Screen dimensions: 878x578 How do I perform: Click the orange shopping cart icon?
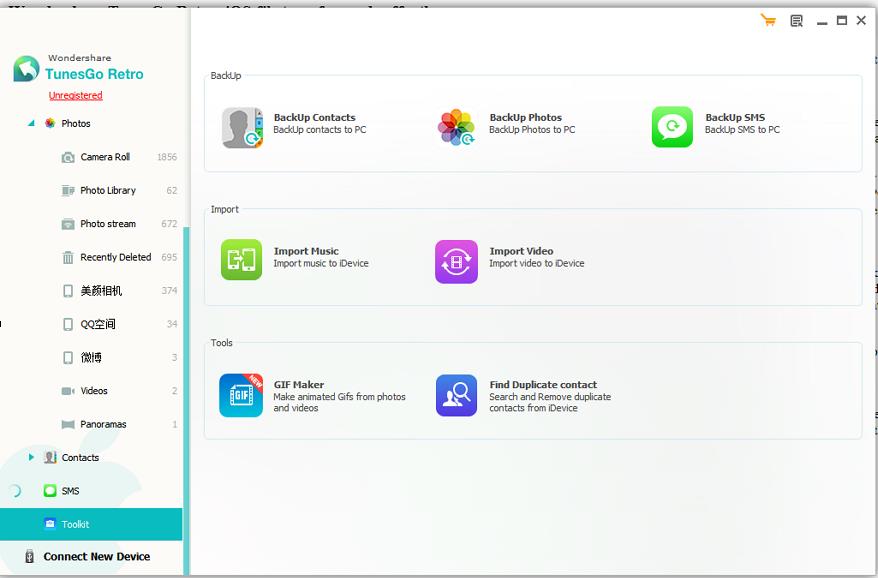point(768,21)
